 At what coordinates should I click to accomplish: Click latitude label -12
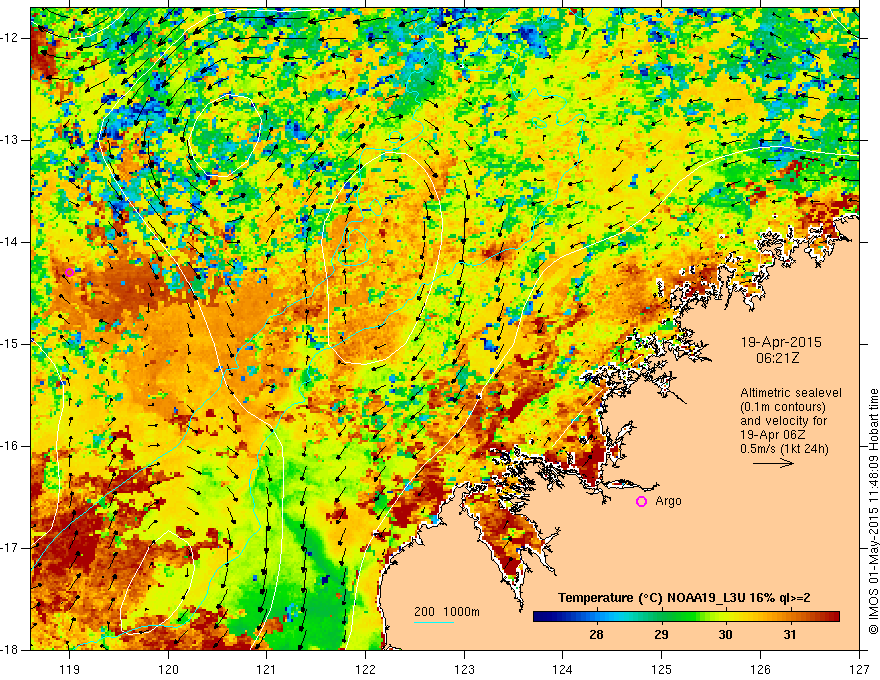(x=11, y=38)
